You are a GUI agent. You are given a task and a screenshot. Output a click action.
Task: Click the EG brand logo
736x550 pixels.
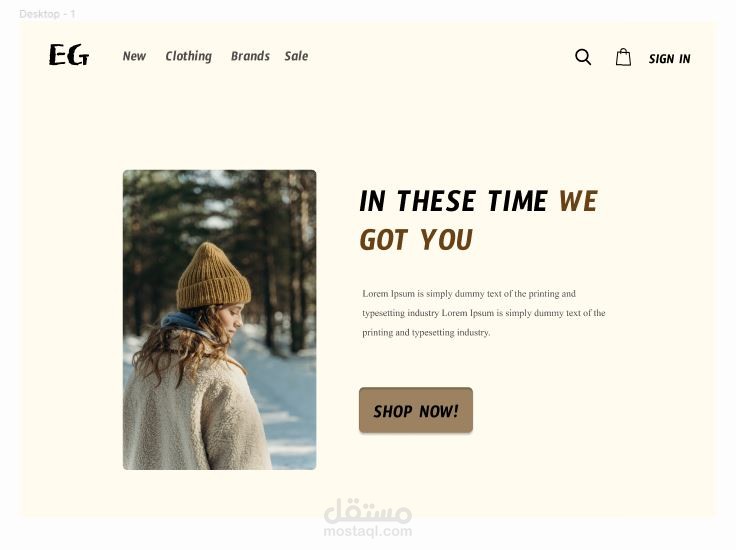pyautogui.click(x=69, y=54)
